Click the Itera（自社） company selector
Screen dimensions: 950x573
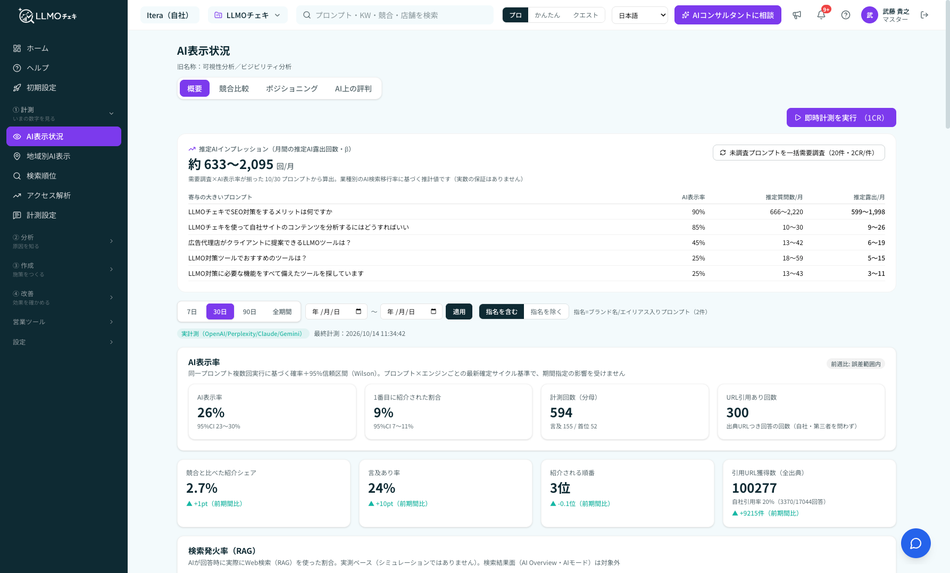coord(170,15)
